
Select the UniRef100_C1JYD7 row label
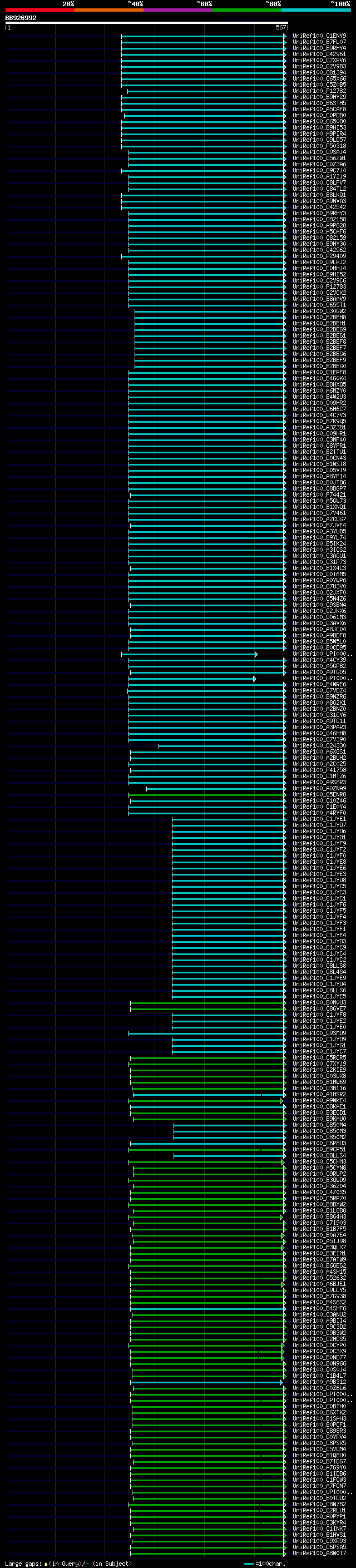[x=319, y=825]
